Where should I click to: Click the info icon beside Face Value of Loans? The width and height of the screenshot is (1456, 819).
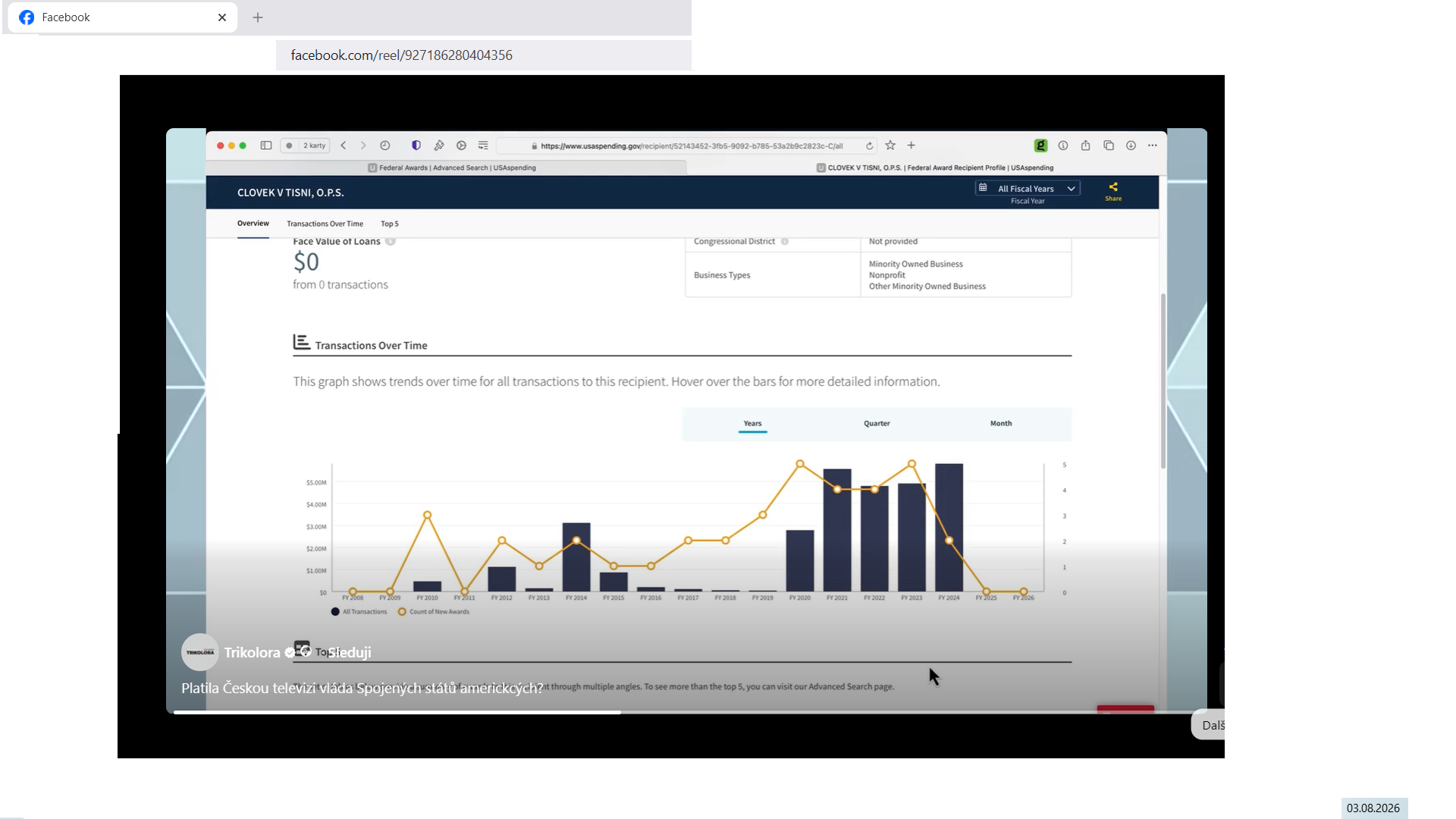coord(391,241)
